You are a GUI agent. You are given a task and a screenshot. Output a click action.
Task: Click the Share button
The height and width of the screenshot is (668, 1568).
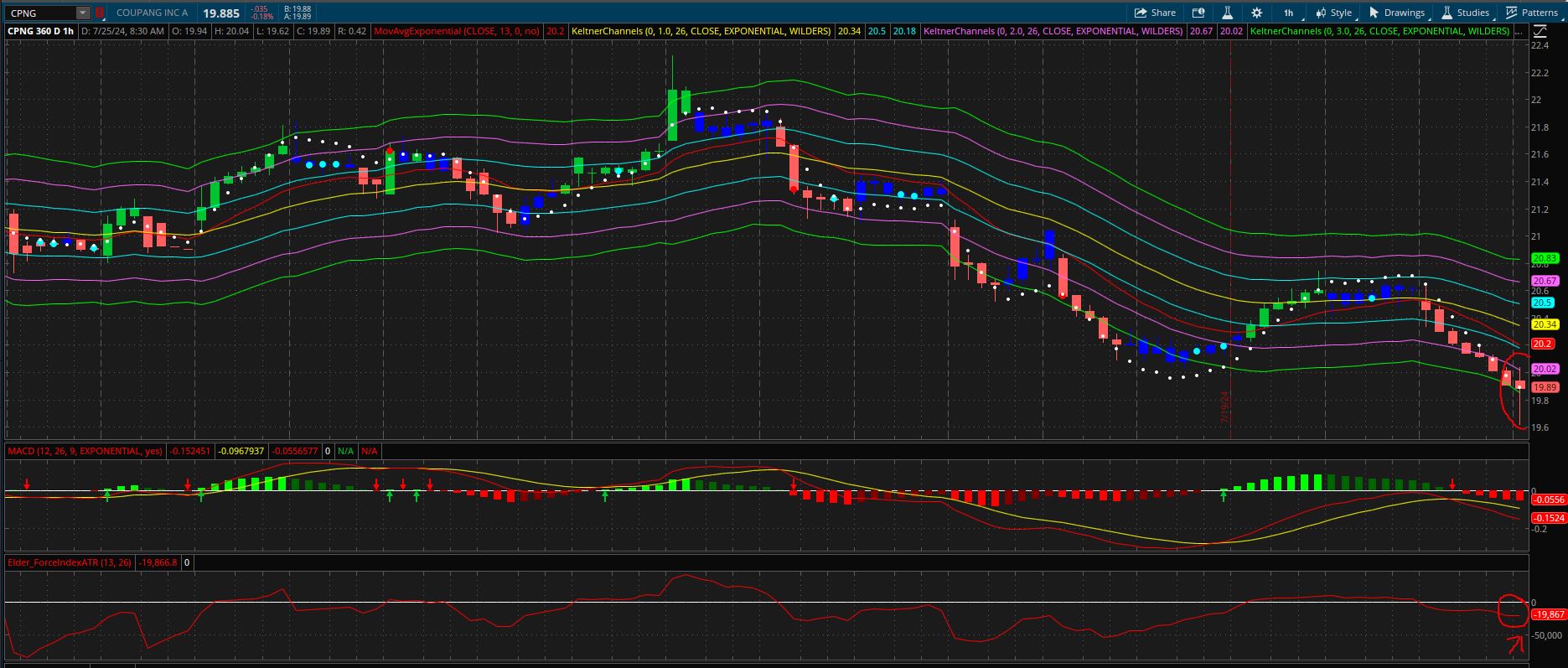tap(1155, 13)
